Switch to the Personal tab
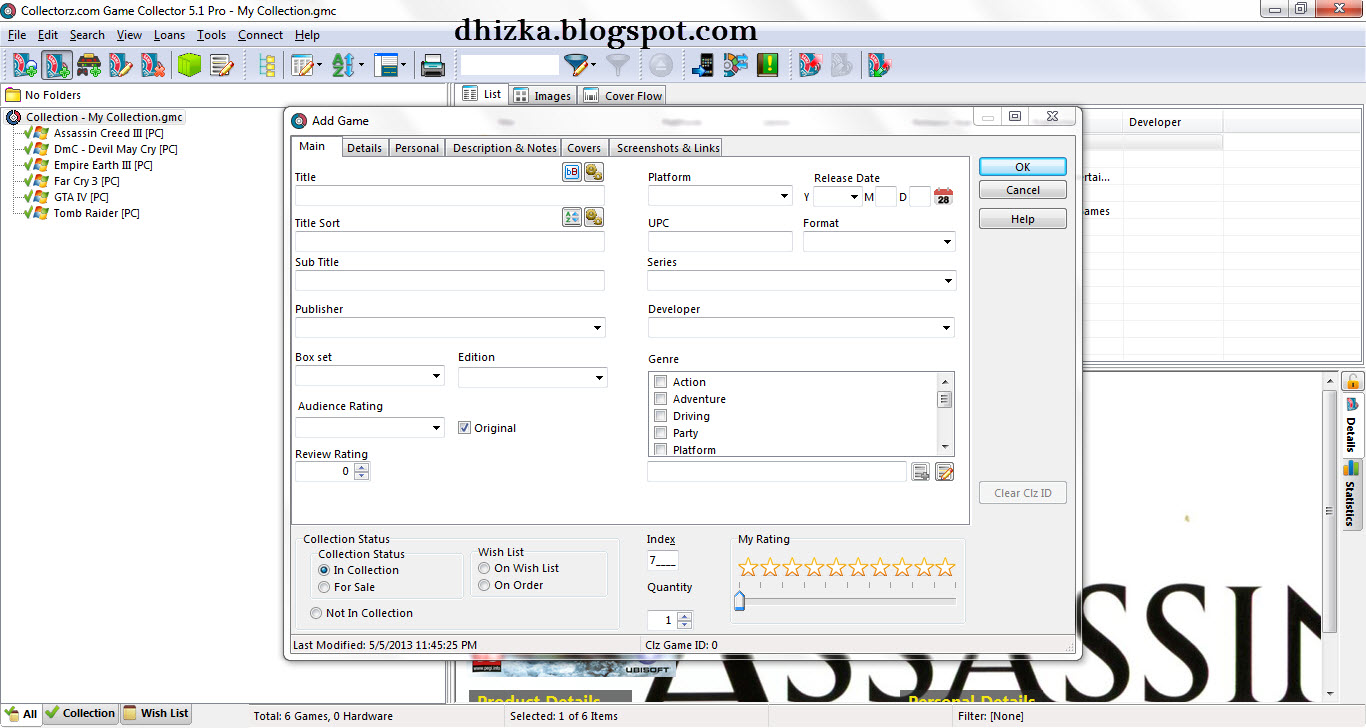The height and width of the screenshot is (728, 1366). click(x=417, y=148)
